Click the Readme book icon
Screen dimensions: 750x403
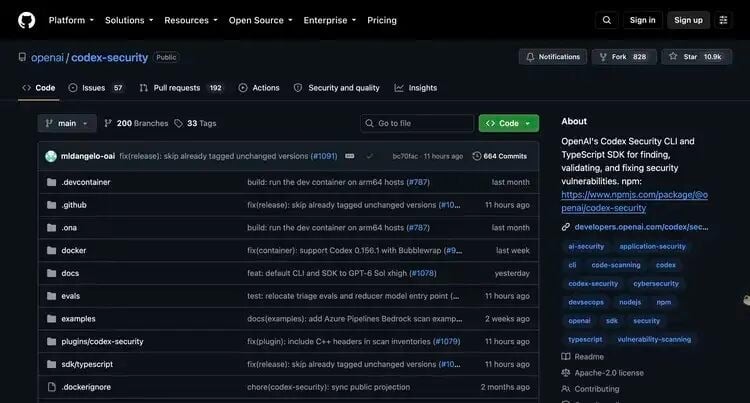pos(566,357)
